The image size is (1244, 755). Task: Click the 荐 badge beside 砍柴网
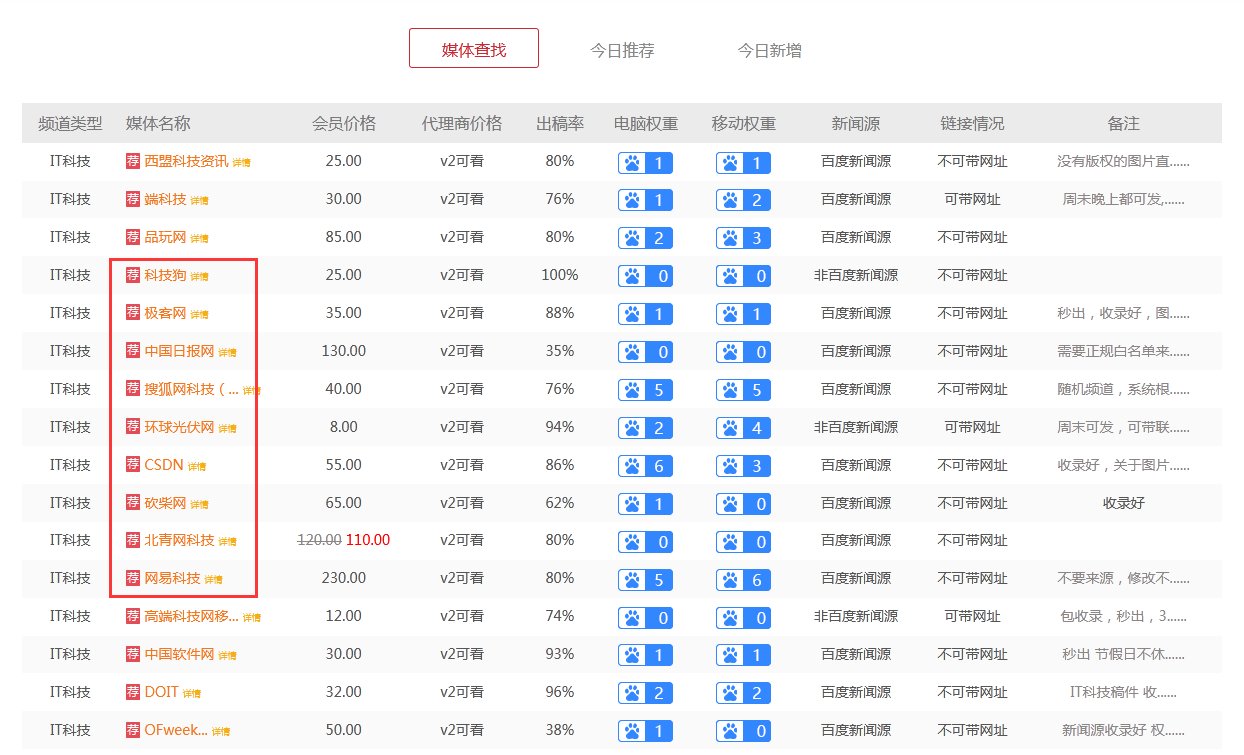tap(132, 502)
